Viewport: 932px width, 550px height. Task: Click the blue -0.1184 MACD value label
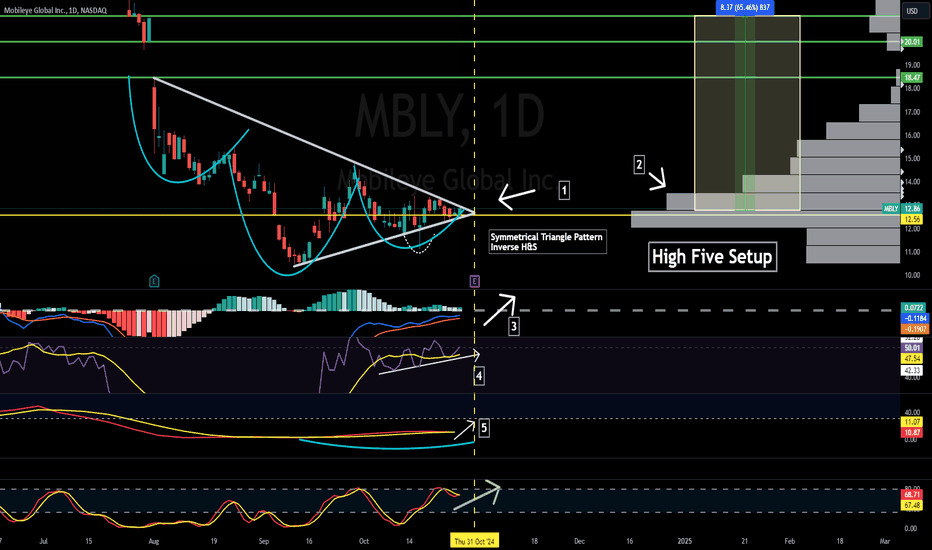(913, 318)
